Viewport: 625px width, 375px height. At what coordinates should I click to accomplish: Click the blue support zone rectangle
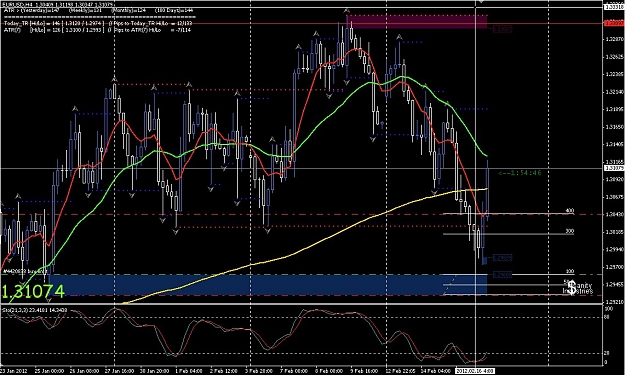(267, 285)
